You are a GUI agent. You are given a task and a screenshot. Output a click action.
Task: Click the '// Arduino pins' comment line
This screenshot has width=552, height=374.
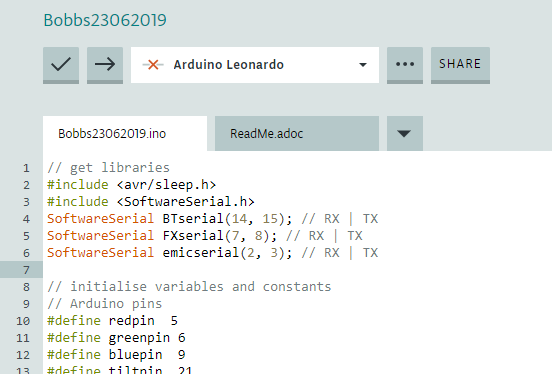point(105,304)
